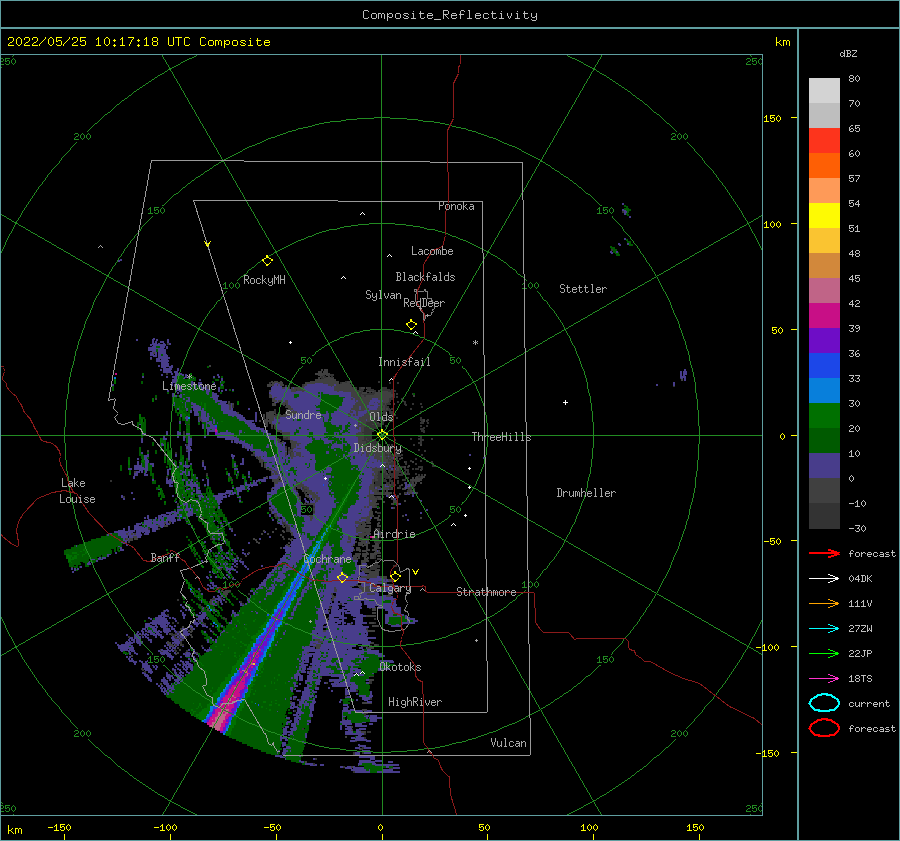The image size is (900, 841).
Task: Click the white 04DK arrow icon
Action: [x=824, y=578]
